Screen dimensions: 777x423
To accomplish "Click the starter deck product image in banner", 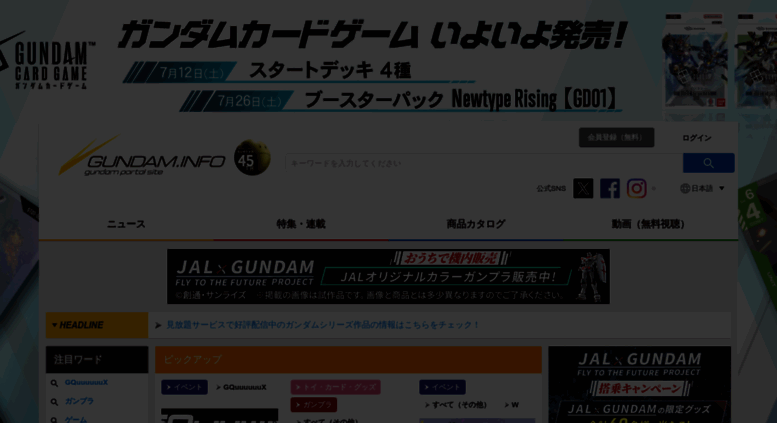I will (x=695, y=62).
